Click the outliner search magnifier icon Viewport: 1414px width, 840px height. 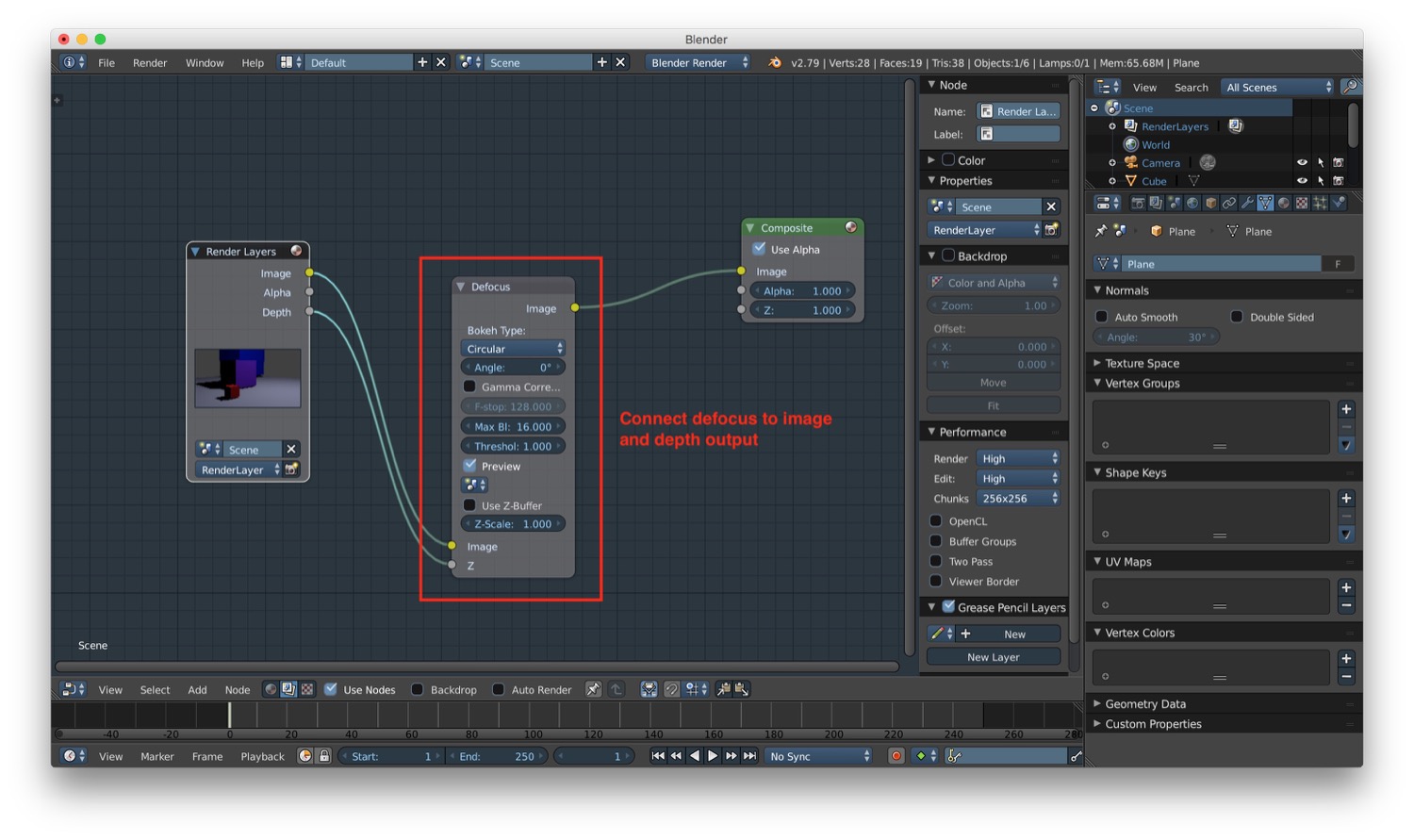(1350, 87)
